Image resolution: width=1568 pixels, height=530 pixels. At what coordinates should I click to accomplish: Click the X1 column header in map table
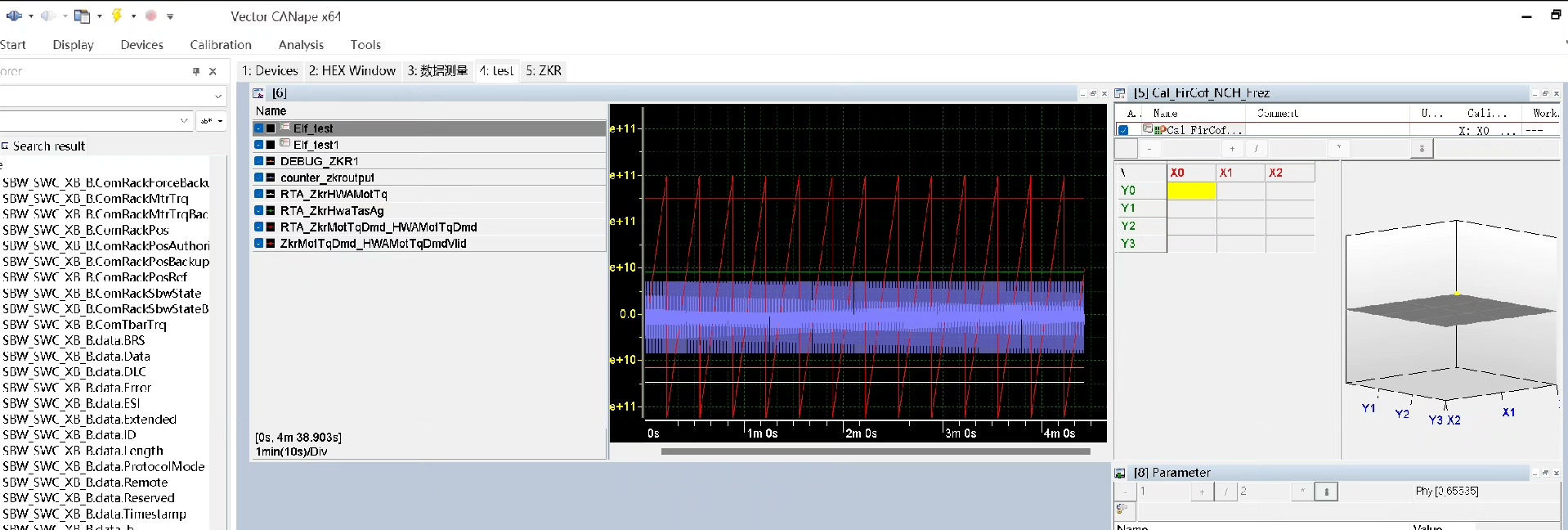pos(1241,173)
